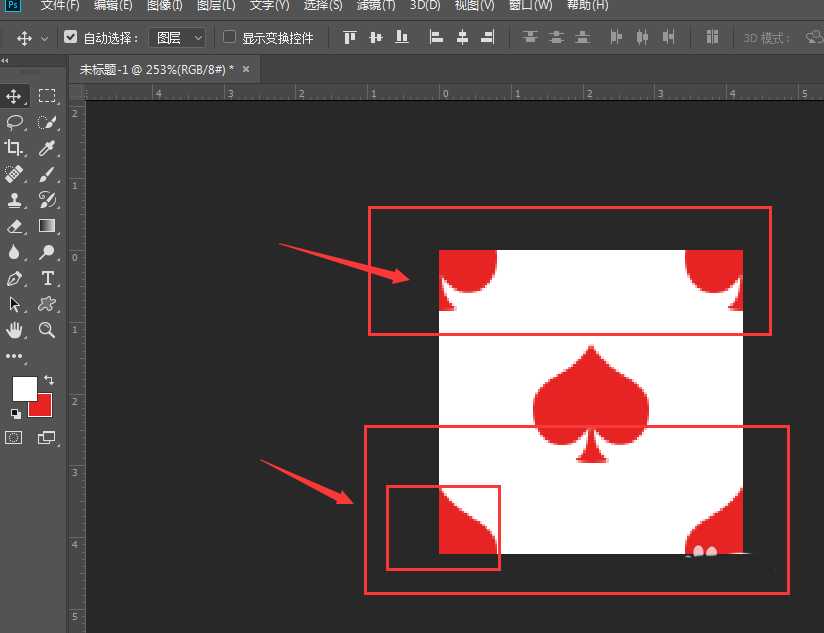Open the 图层 auto-select dropdown
Image resolution: width=824 pixels, height=633 pixels.
click(x=178, y=38)
